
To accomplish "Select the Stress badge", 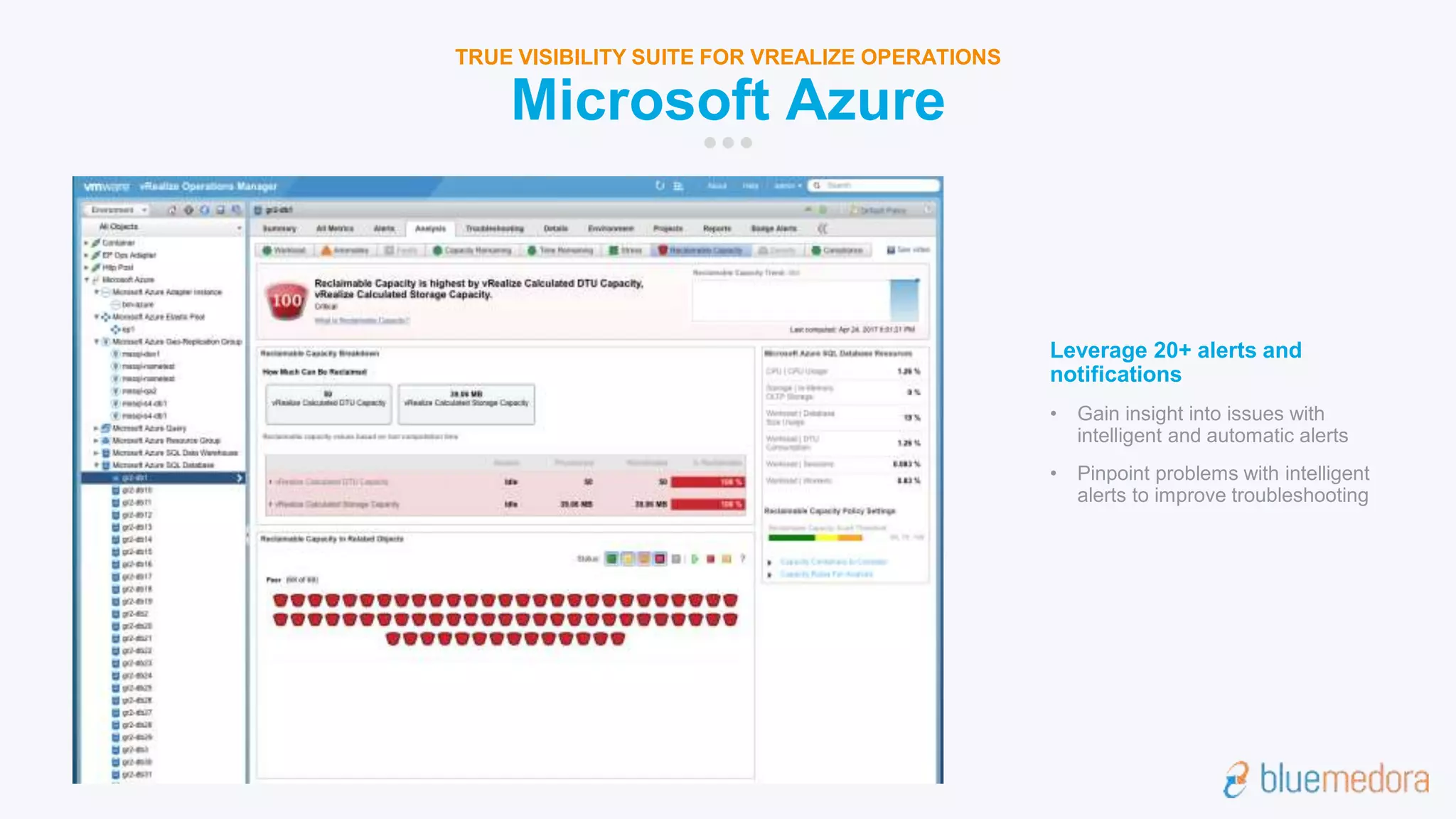I will 626,250.
